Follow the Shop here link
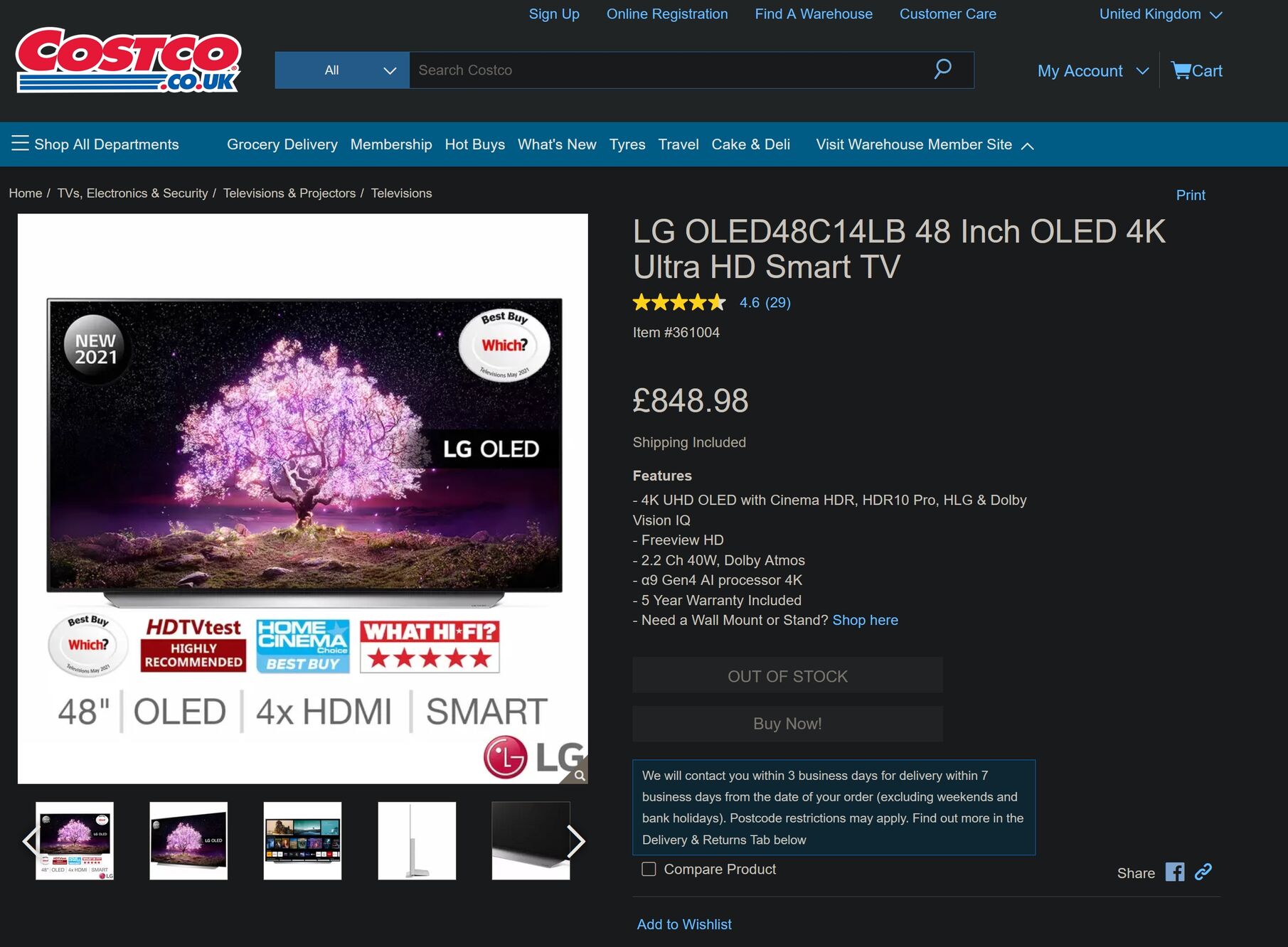The image size is (1288, 947). (866, 620)
